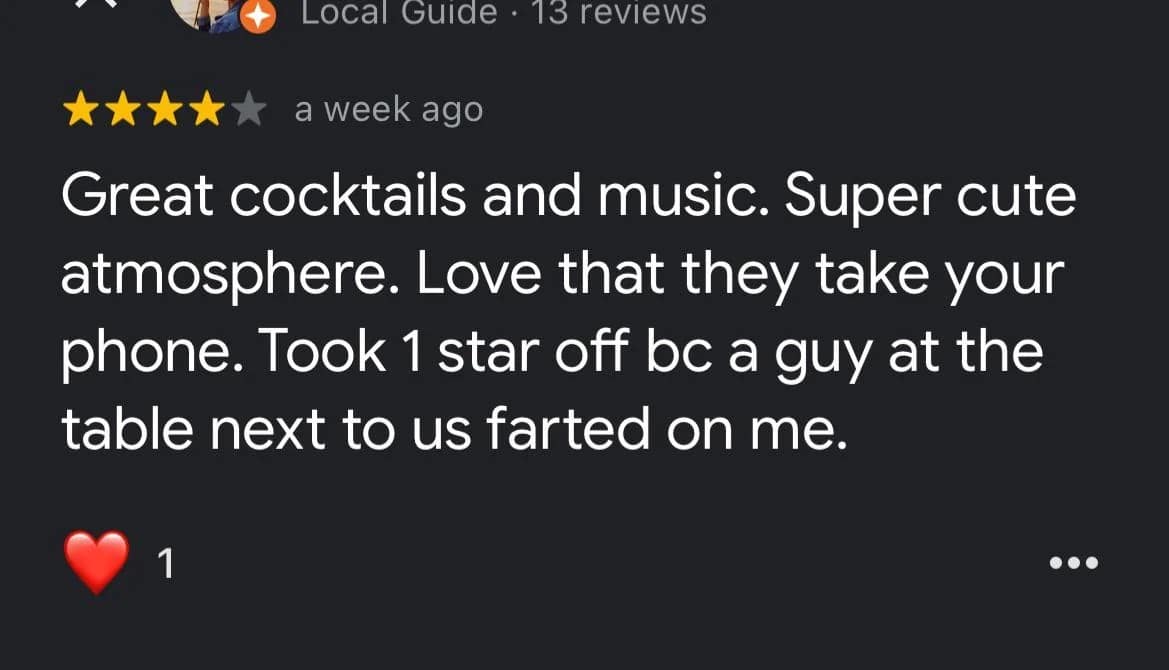Viewport: 1169px width, 670px height.
Task: Click the first gold rating star
Action: pyautogui.click(x=79, y=111)
